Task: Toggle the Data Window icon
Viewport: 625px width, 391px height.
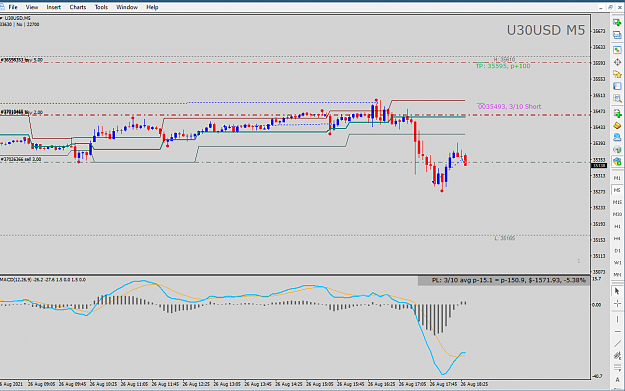Action: [617, 62]
